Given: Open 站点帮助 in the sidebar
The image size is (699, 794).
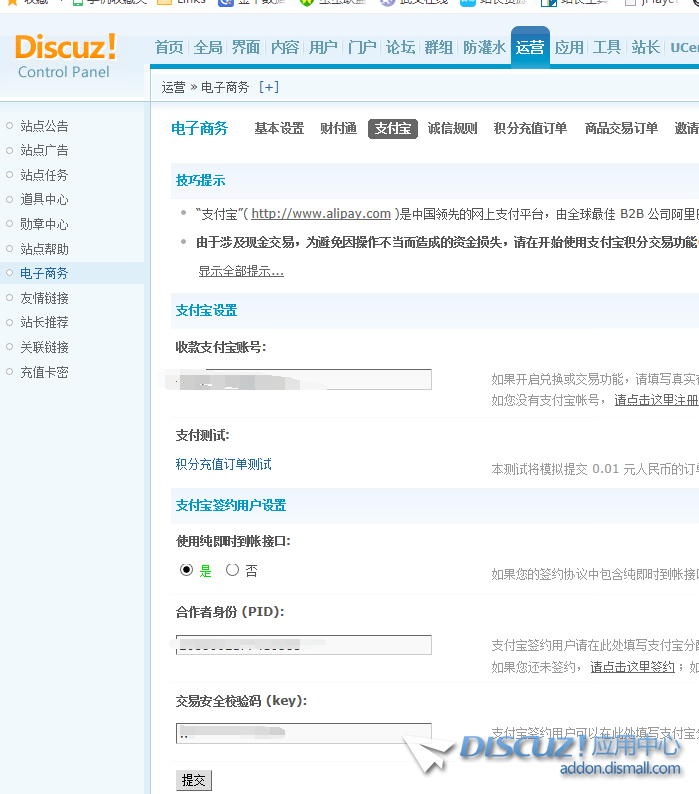Looking at the screenshot, I should [x=44, y=249].
